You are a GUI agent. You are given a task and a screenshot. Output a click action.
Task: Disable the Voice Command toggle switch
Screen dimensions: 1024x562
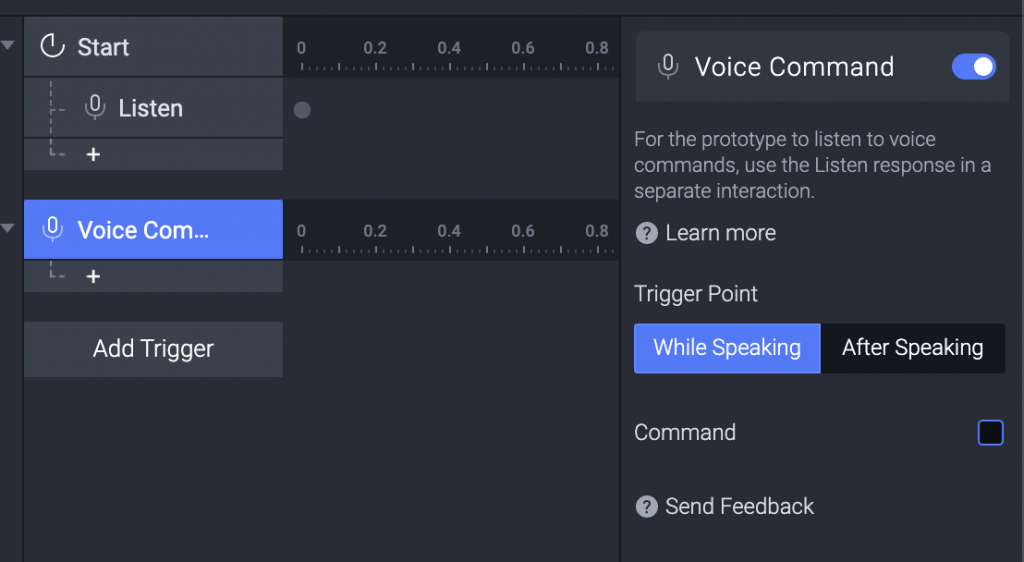pos(973,67)
